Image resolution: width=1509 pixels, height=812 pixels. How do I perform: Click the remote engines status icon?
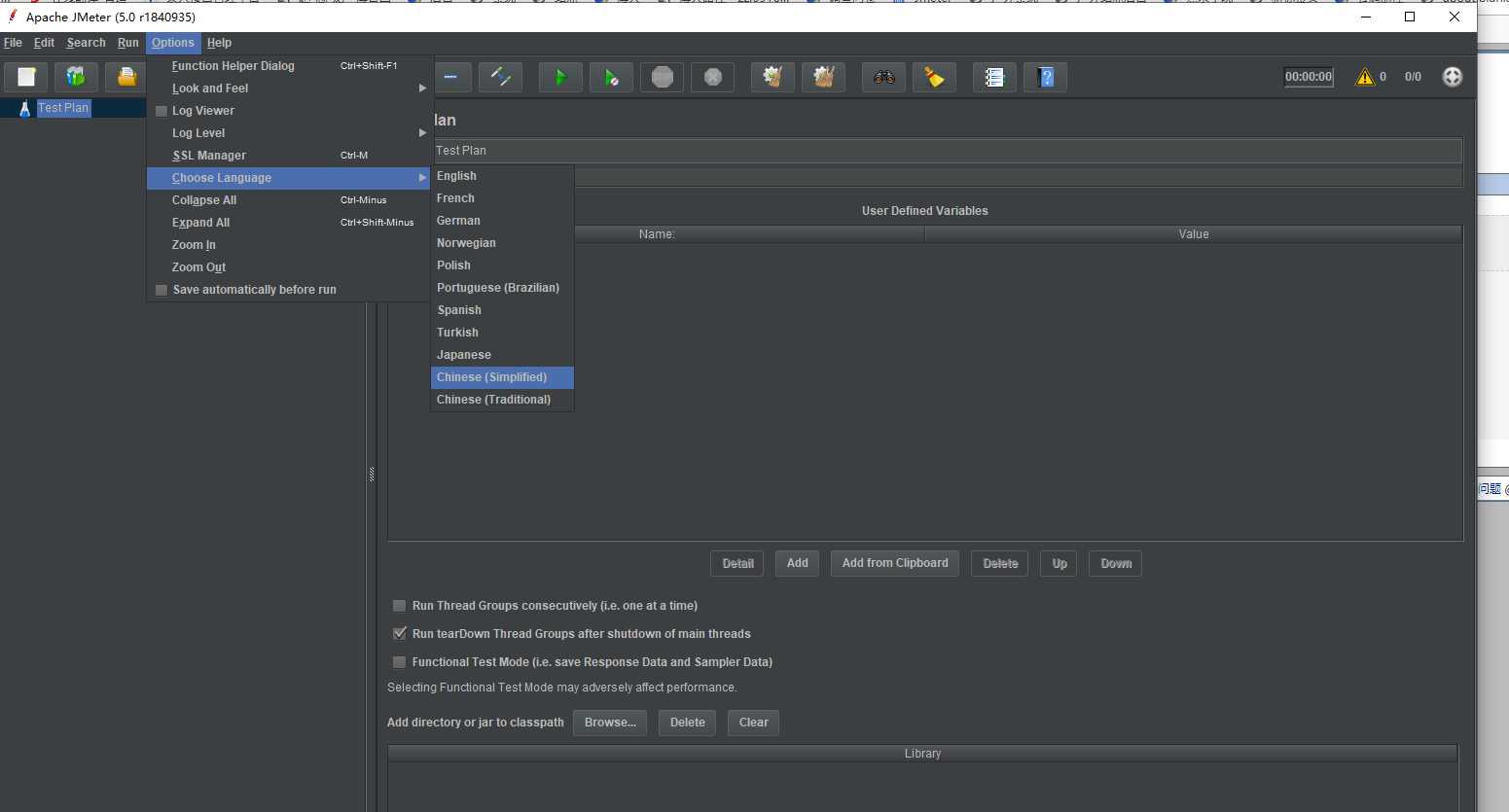pyautogui.click(x=1452, y=77)
